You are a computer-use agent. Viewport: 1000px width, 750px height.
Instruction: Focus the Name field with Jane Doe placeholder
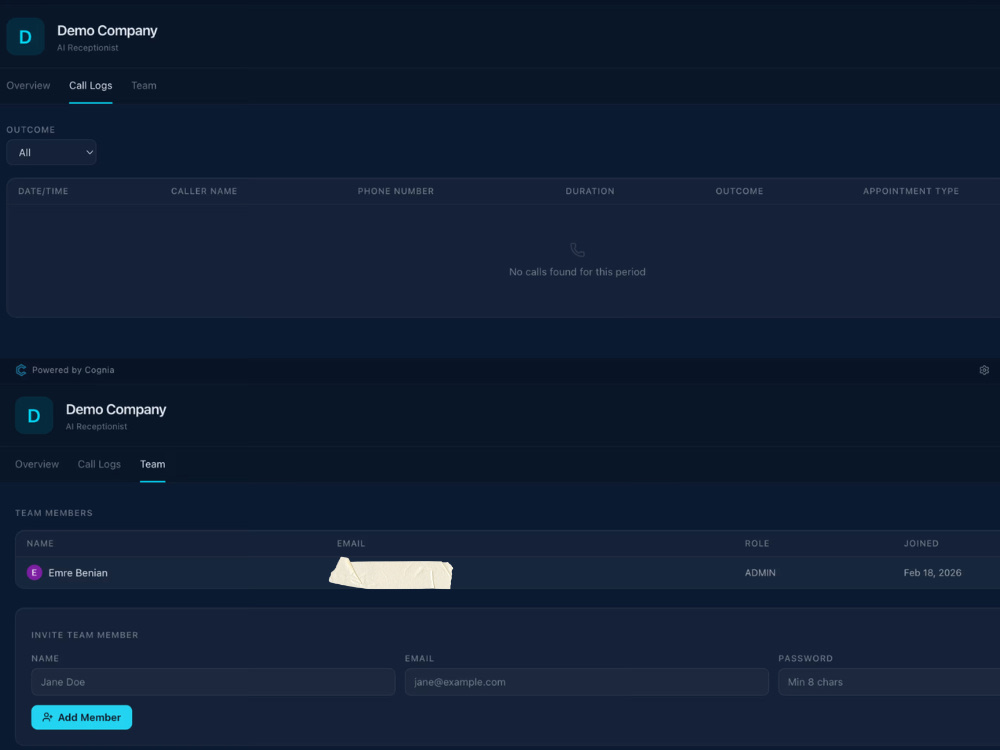213,682
